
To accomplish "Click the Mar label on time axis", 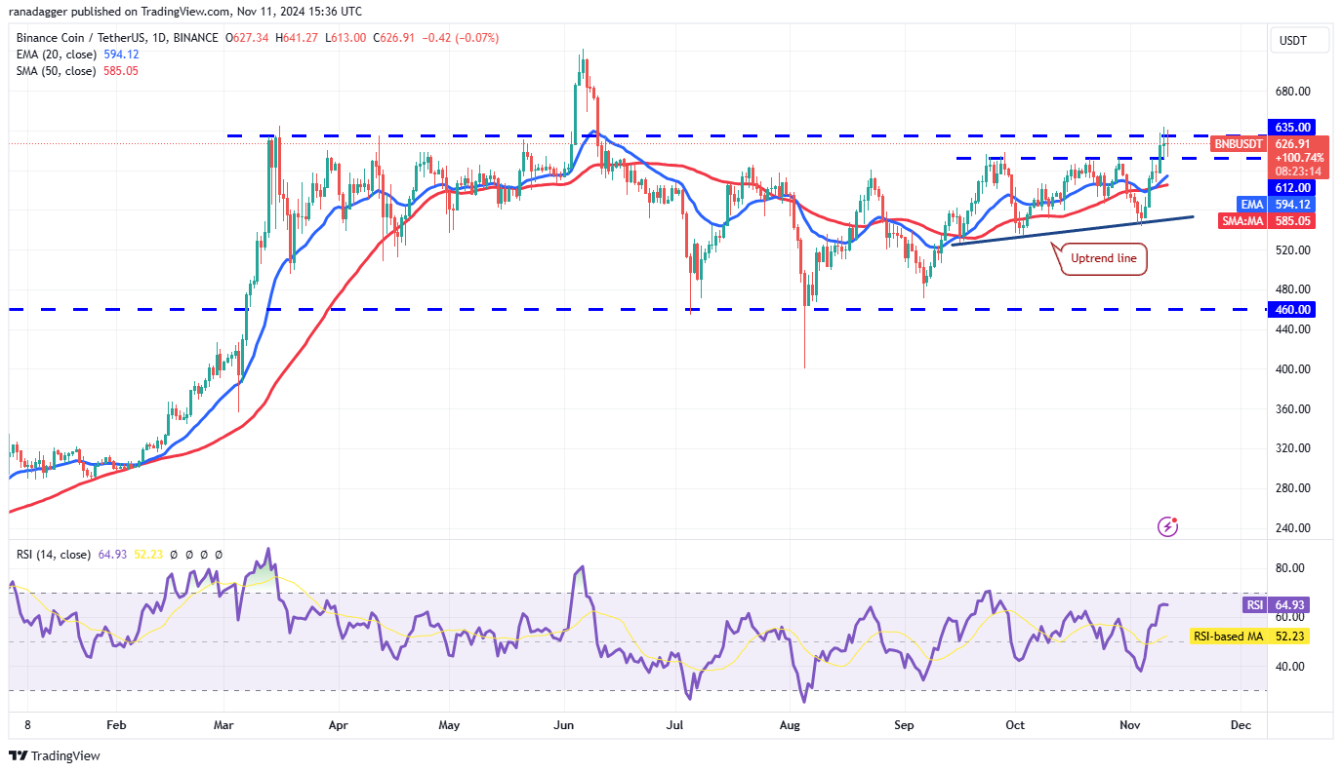I will 226,724.
